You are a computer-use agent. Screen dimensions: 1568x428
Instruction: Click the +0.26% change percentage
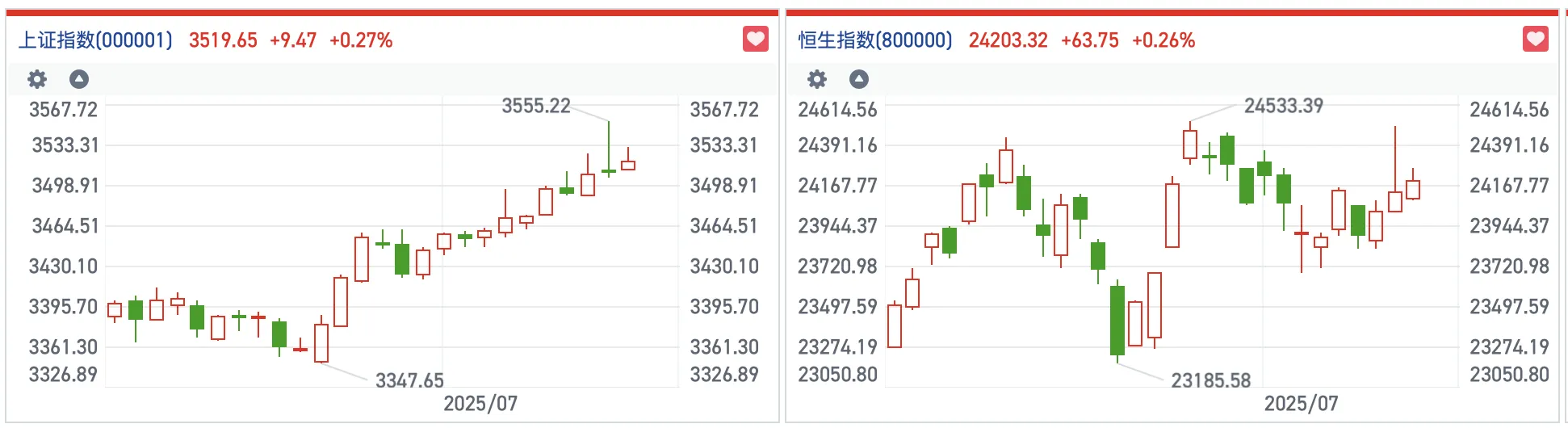click(1163, 40)
